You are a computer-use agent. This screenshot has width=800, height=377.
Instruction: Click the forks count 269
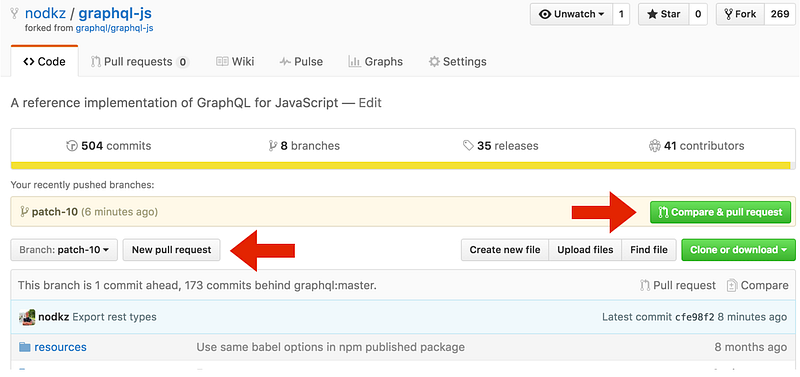(x=780, y=14)
